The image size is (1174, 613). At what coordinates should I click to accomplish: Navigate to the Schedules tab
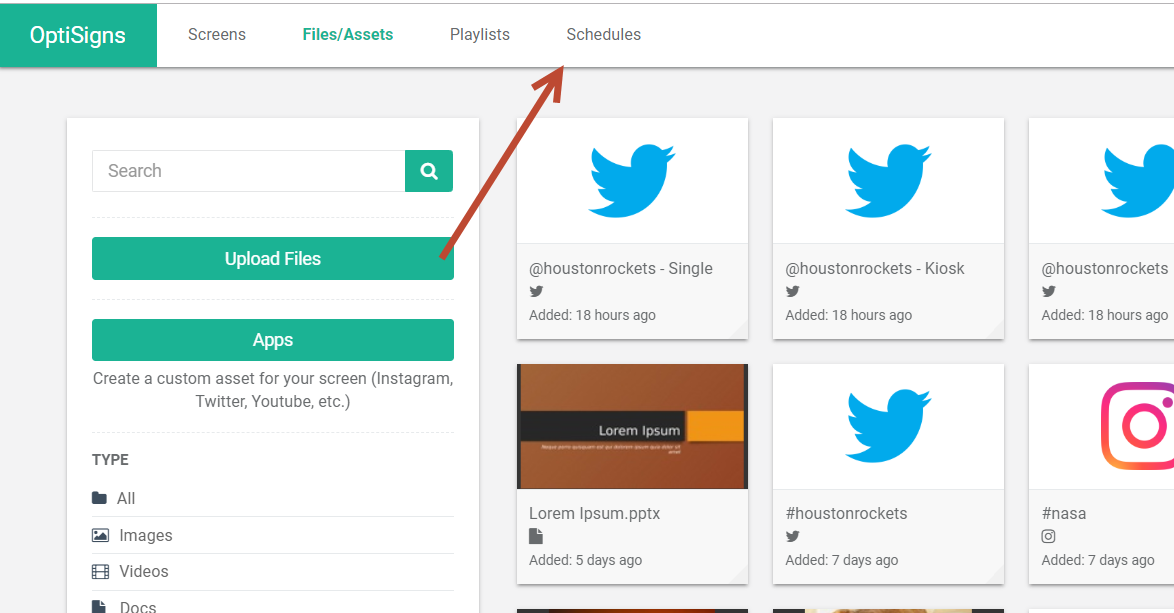point(603,34)
